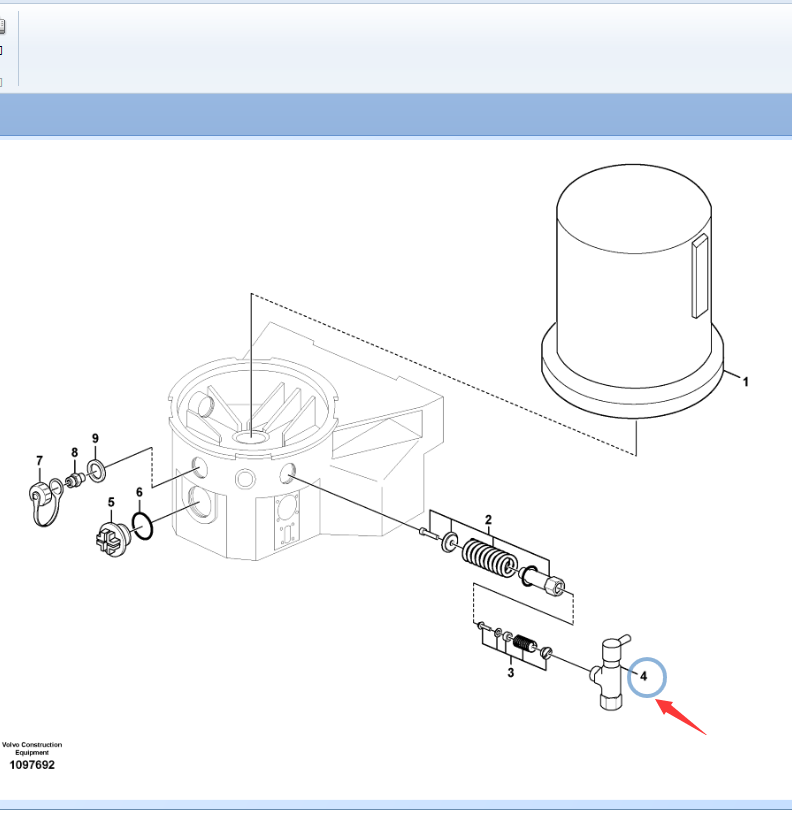Select callout number 8 above the small fitting
The height and width of the screenshot is (814, 792).
pyautogui.click(x=74, y=452)
